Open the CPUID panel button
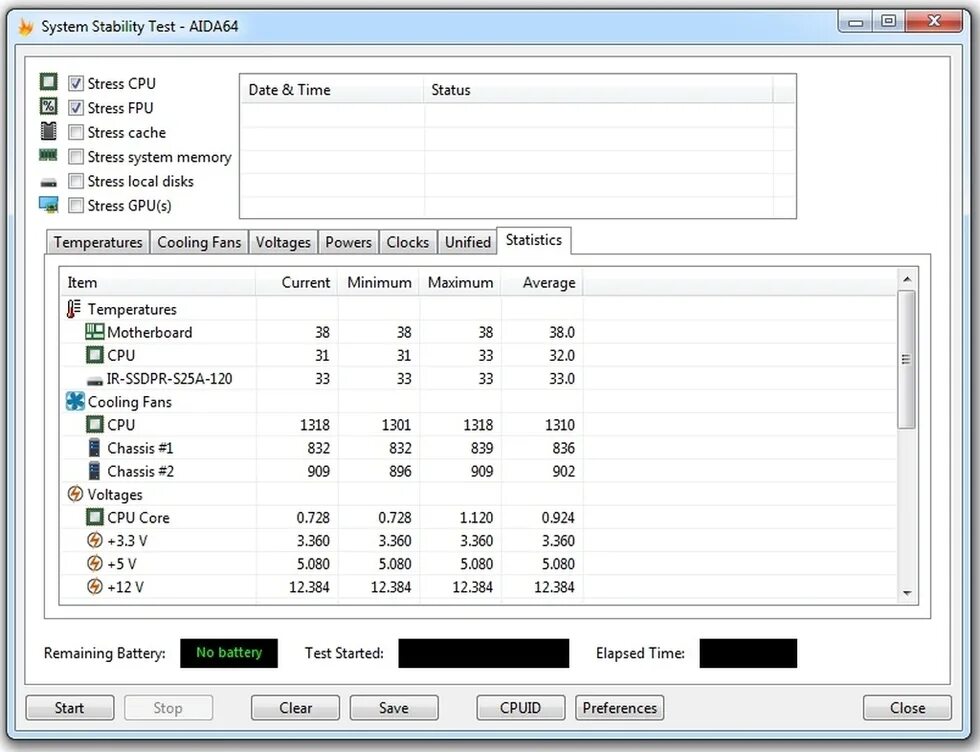Viewport: 980px width, 752px height. pyautogui.click(x=521, y=708)
